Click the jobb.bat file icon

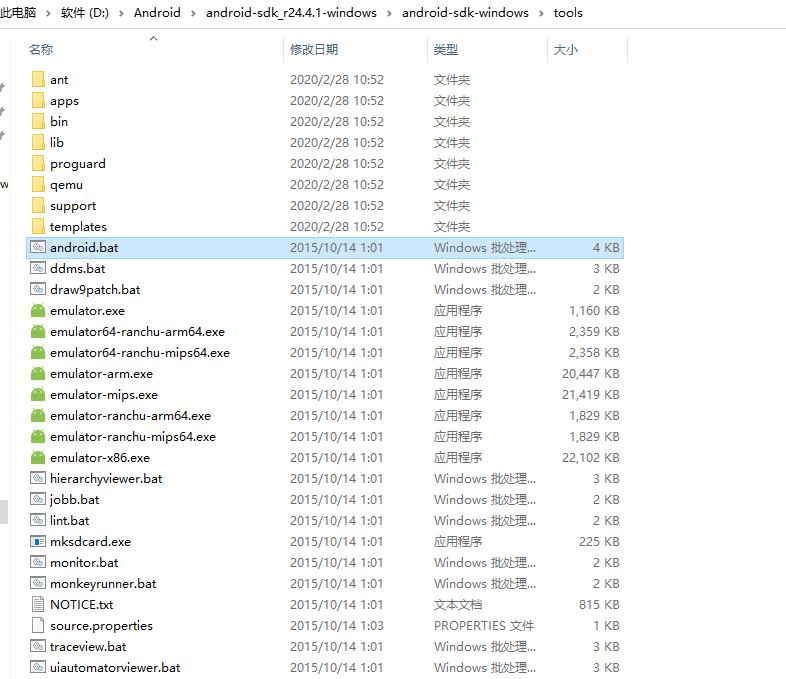(38, 500)
